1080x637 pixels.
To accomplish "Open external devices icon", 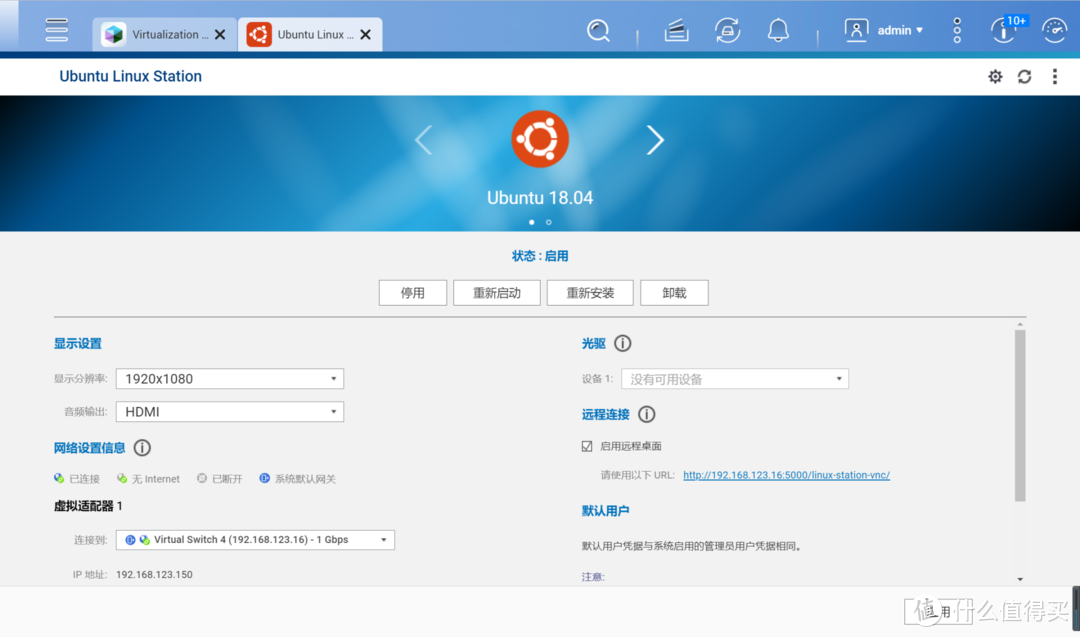I will pos(727,30).
